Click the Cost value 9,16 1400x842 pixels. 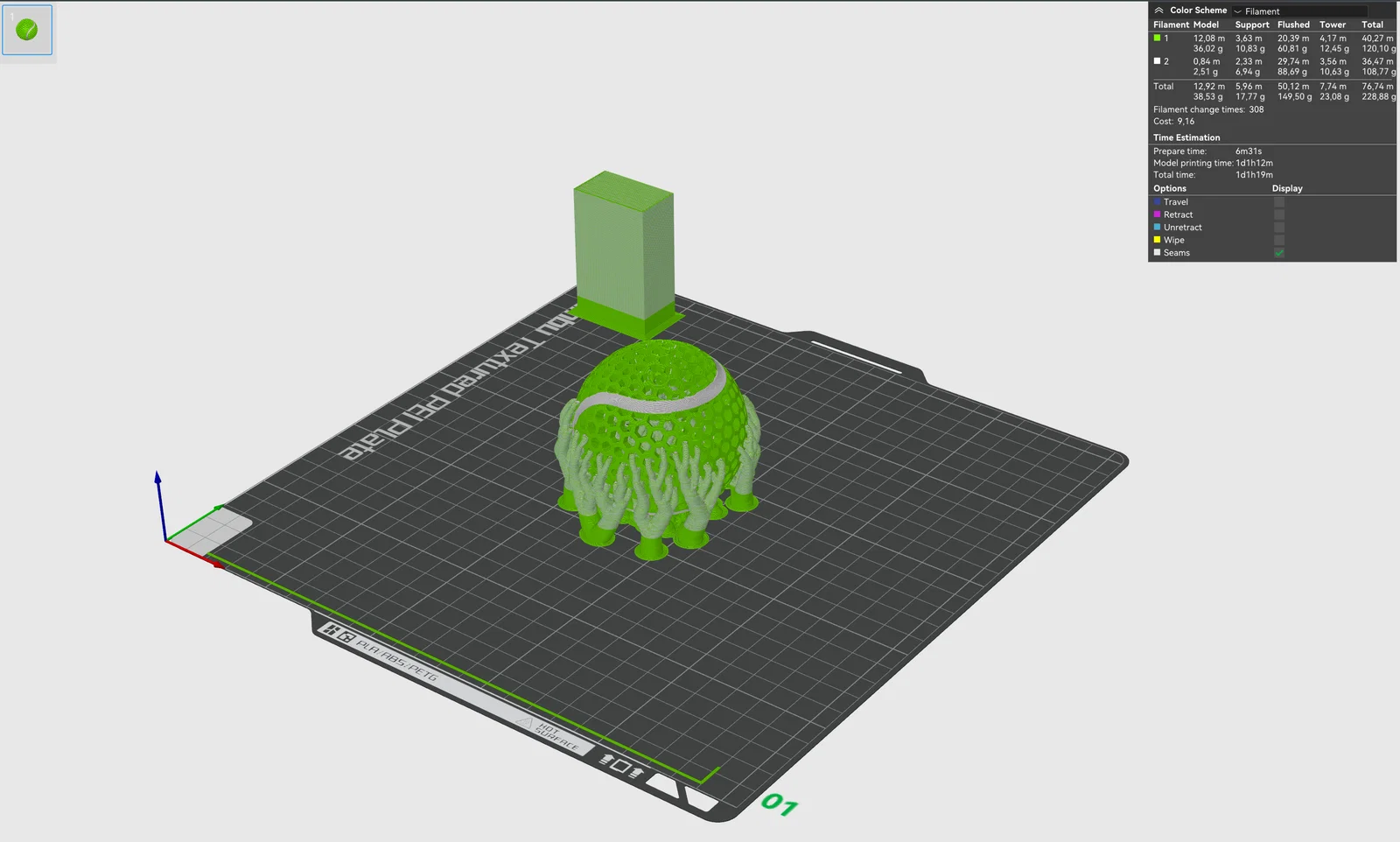pyautogui.click(x=1186, y=122)
